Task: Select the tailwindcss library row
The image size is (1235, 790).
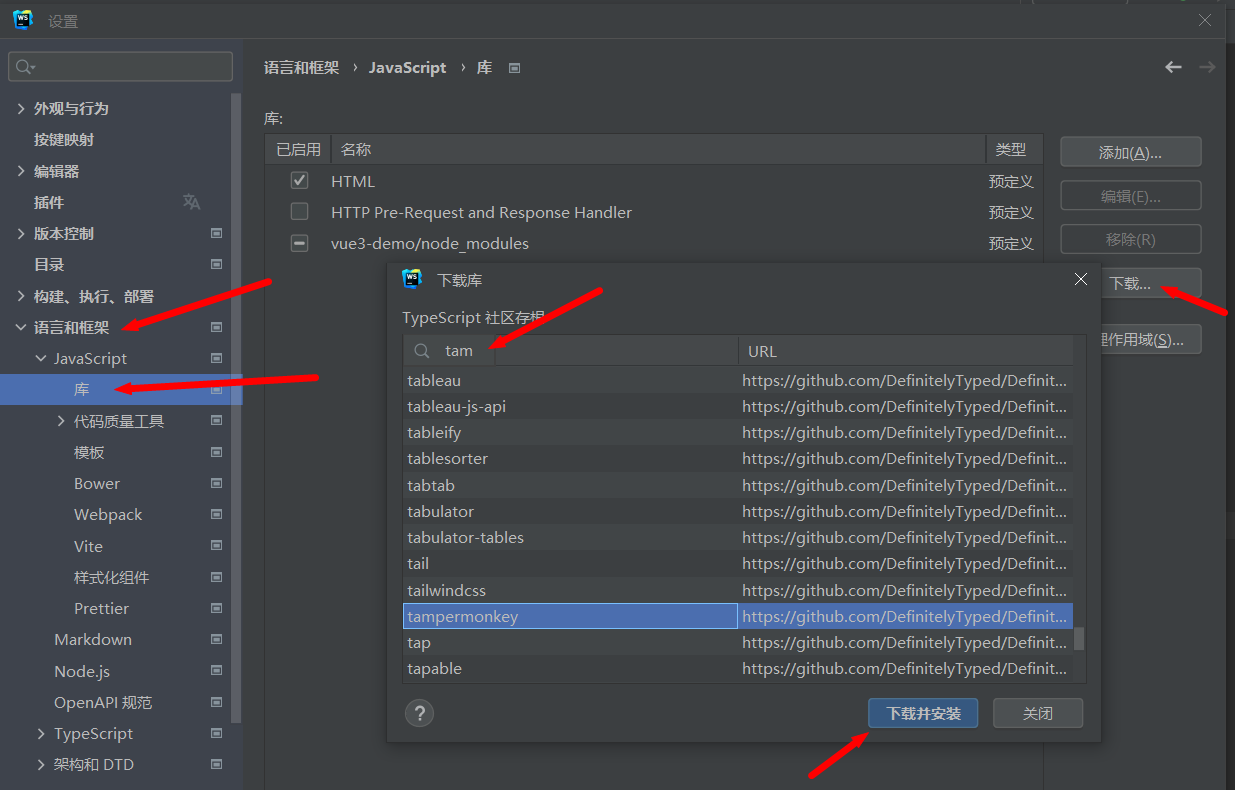Action: (x=738, y=590)
